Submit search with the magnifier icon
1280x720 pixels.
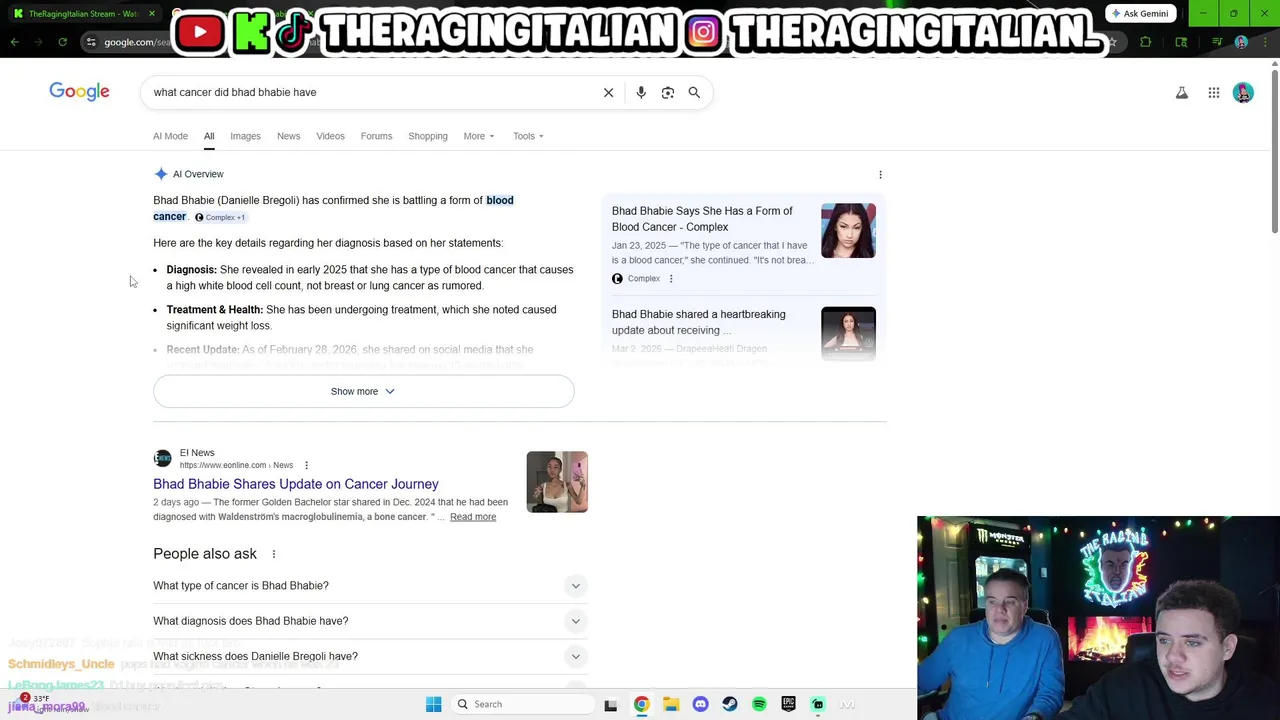click(694, 92)
